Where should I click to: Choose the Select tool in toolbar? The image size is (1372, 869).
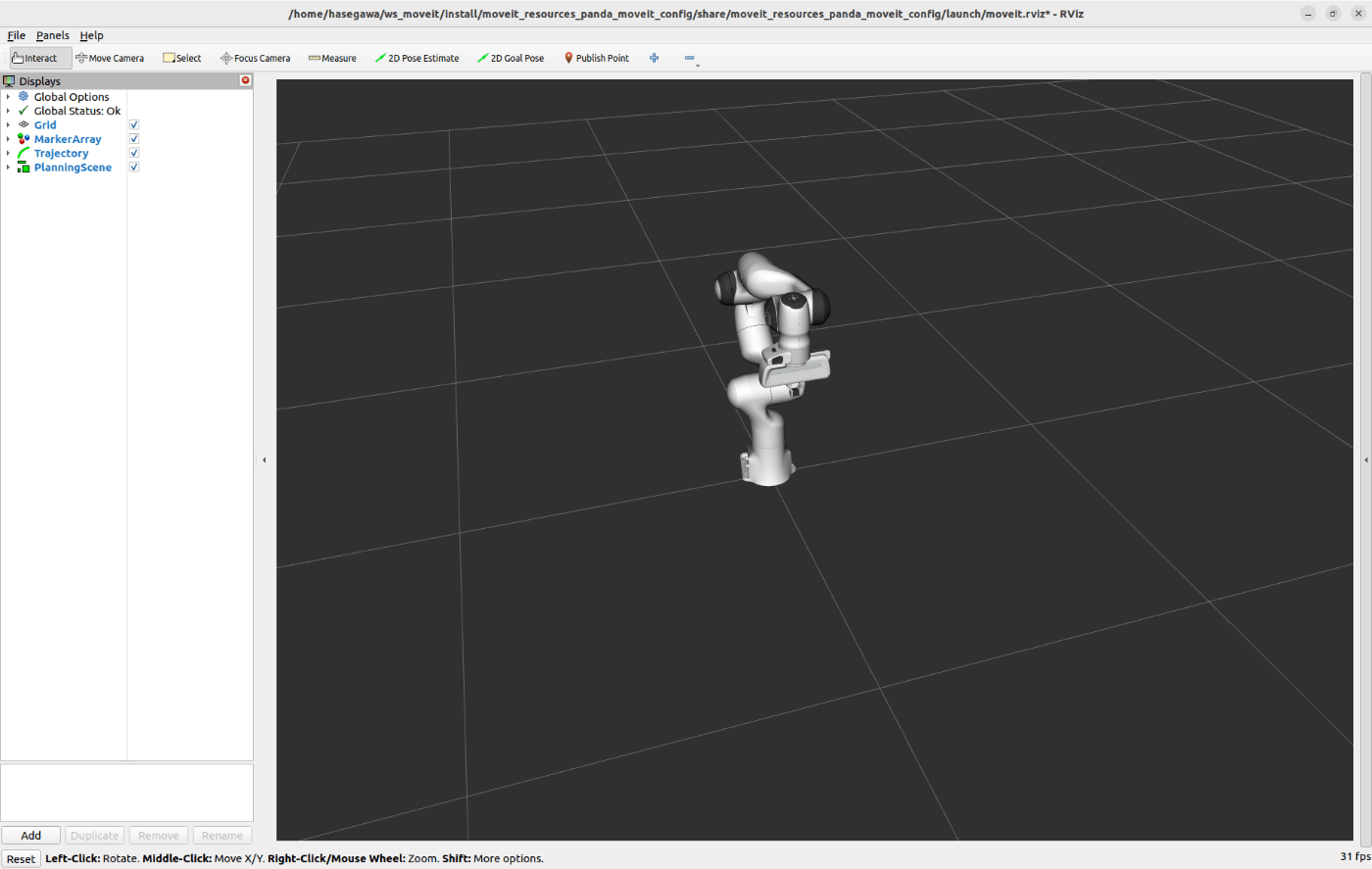182,58
